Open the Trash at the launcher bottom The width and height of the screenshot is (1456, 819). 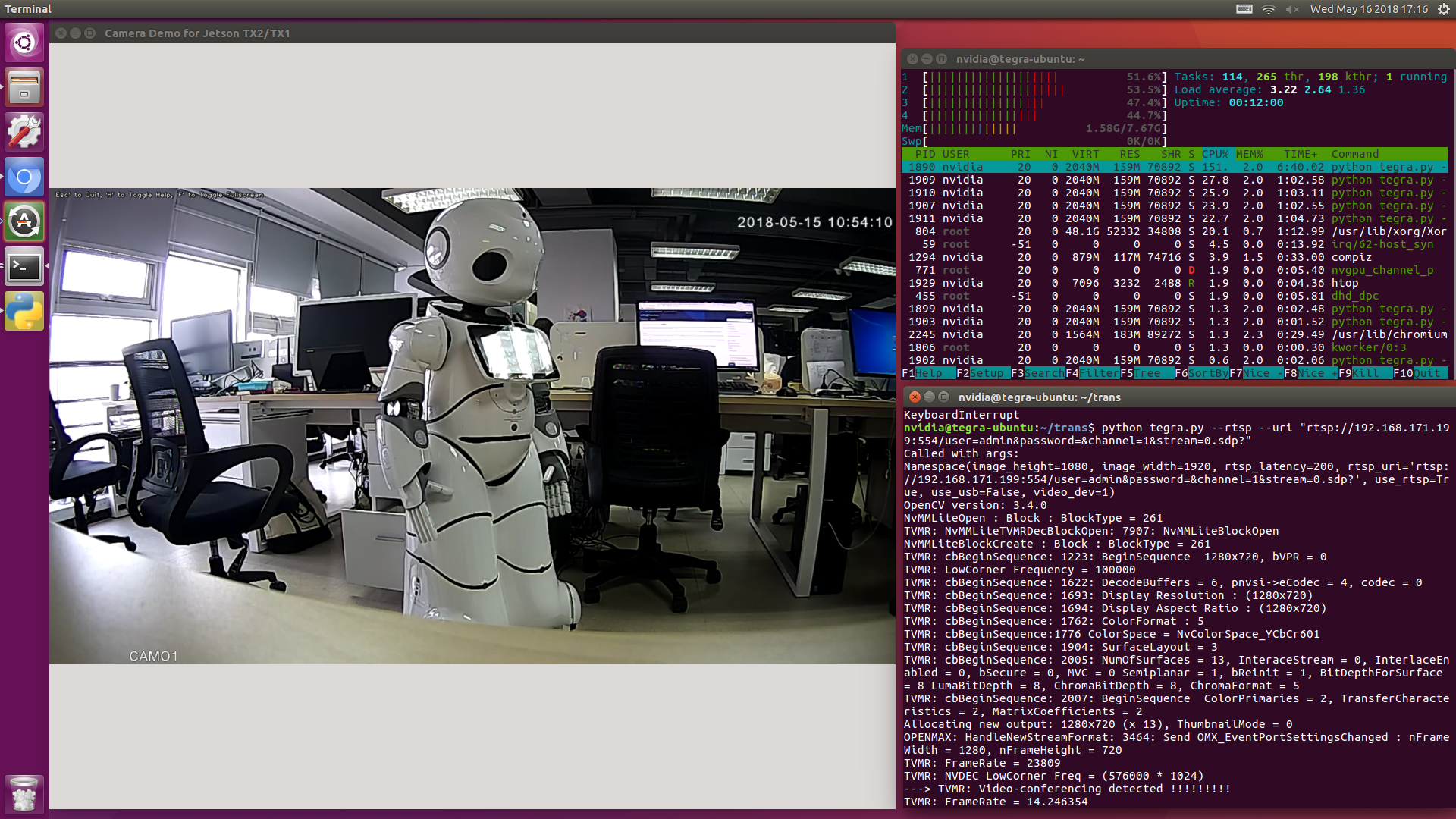coord(24,793)
